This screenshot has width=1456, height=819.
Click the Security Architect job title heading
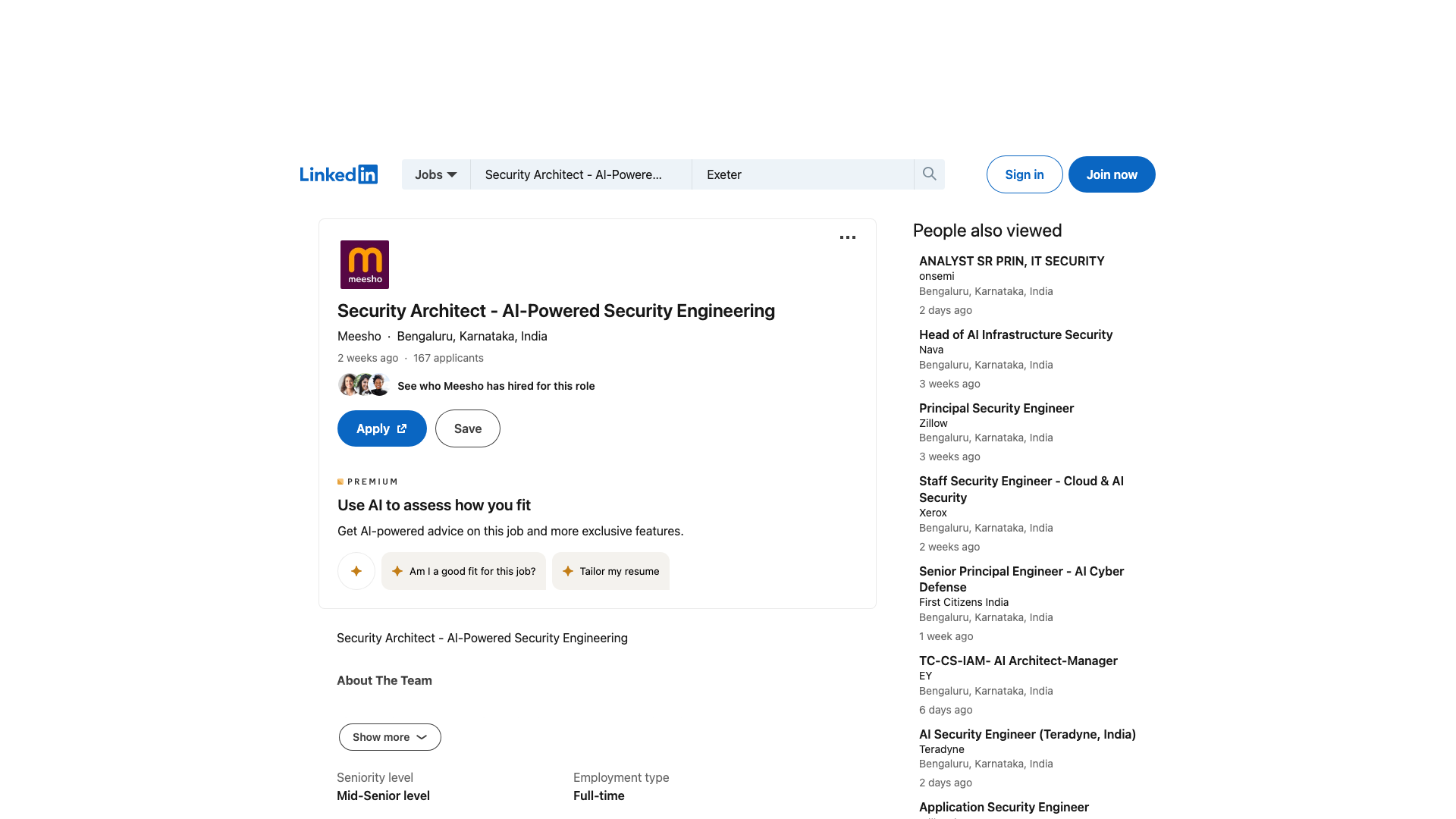(x=556, y=311)
